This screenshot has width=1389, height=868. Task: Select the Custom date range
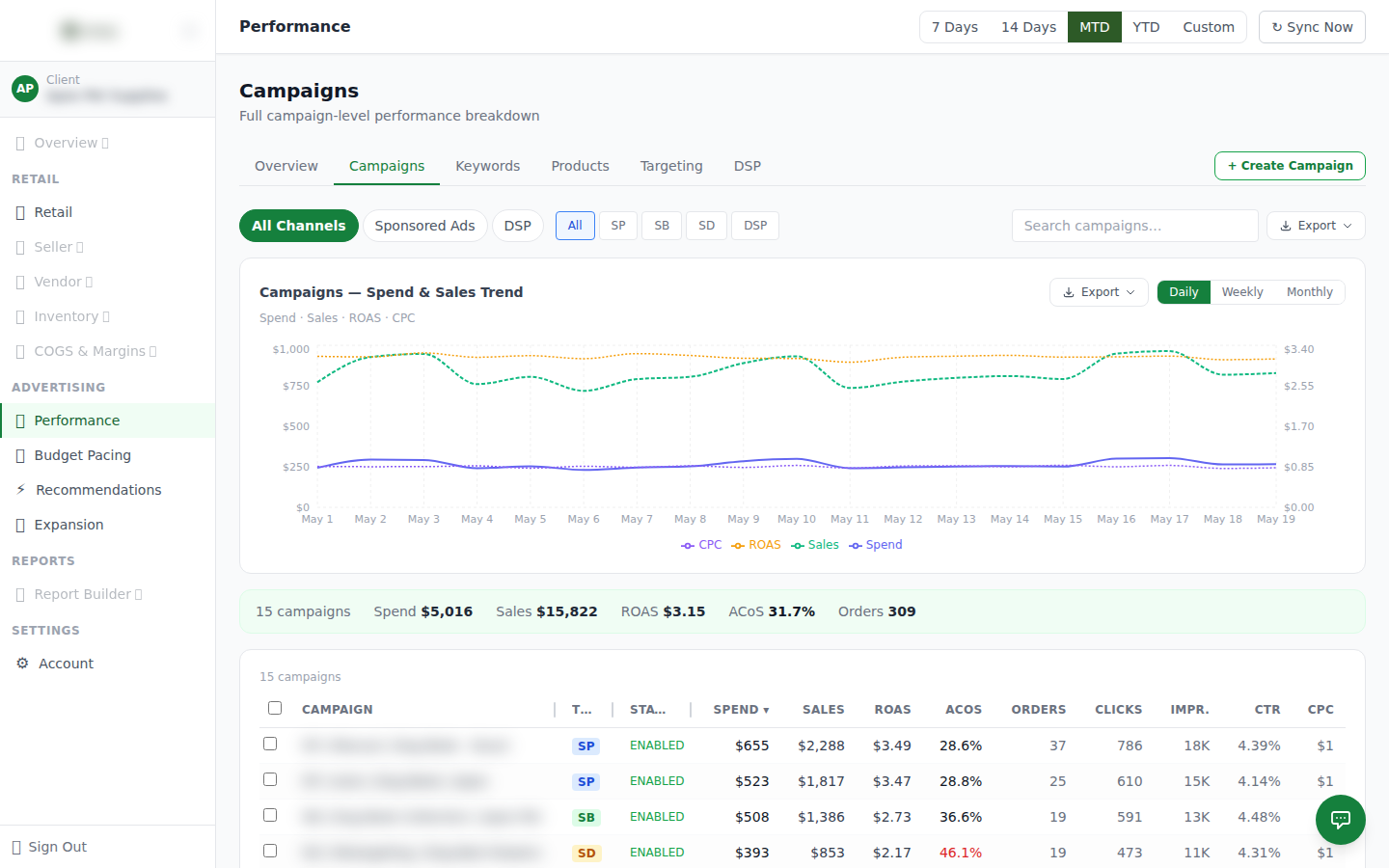pos(1209,27)
